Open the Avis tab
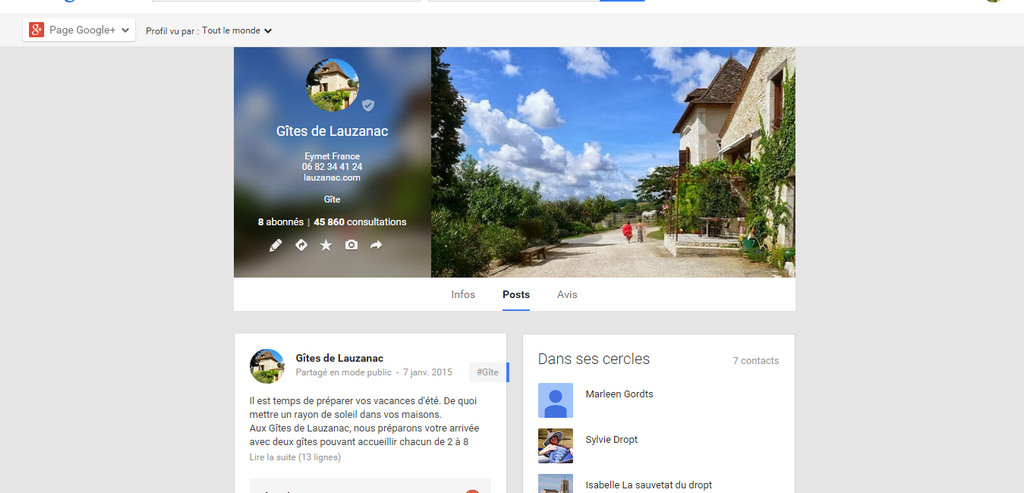The width and height of the screenshot is (1024, 493). pos(567,294)
